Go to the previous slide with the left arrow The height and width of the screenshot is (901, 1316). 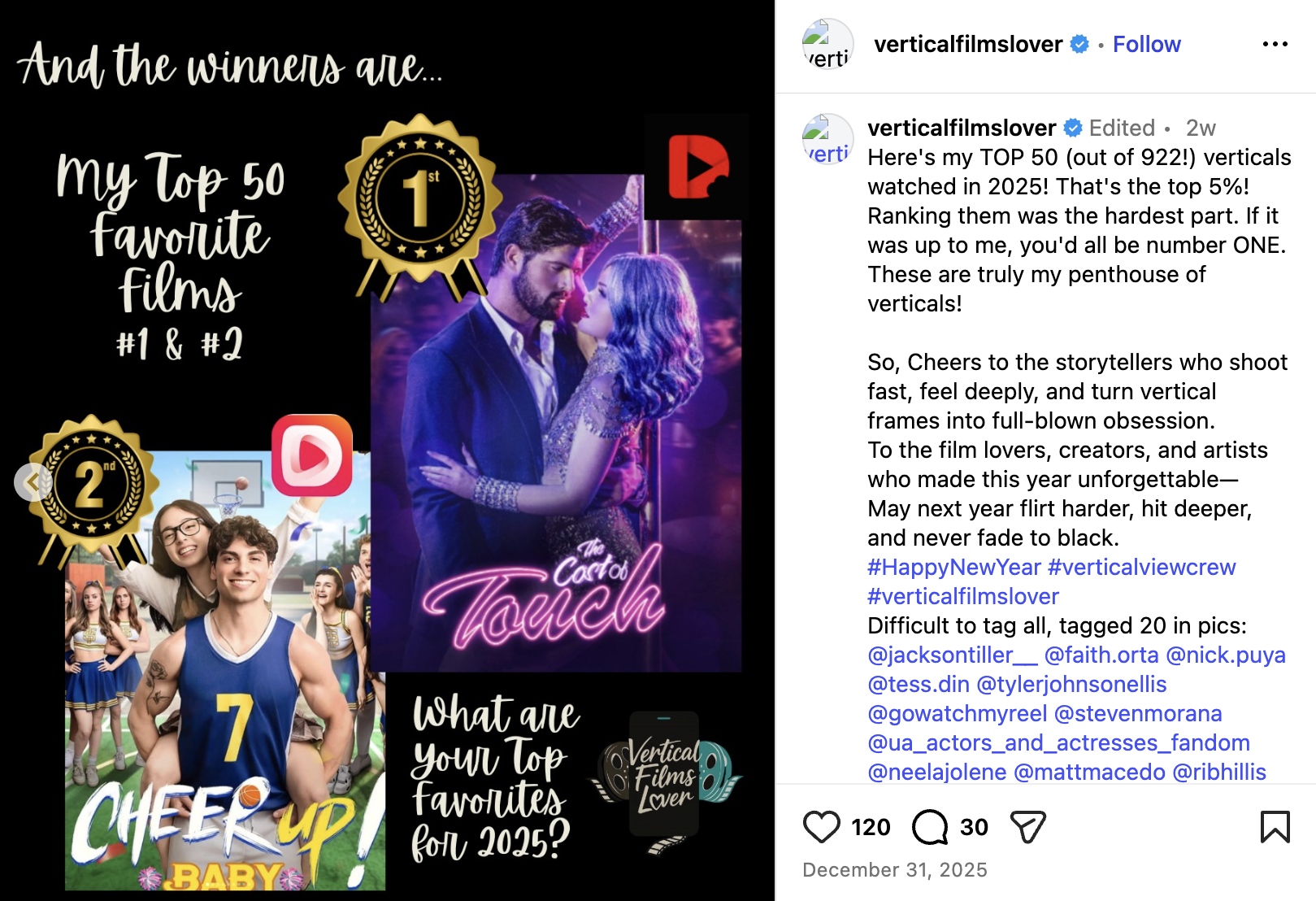click(x=33, y=482)
